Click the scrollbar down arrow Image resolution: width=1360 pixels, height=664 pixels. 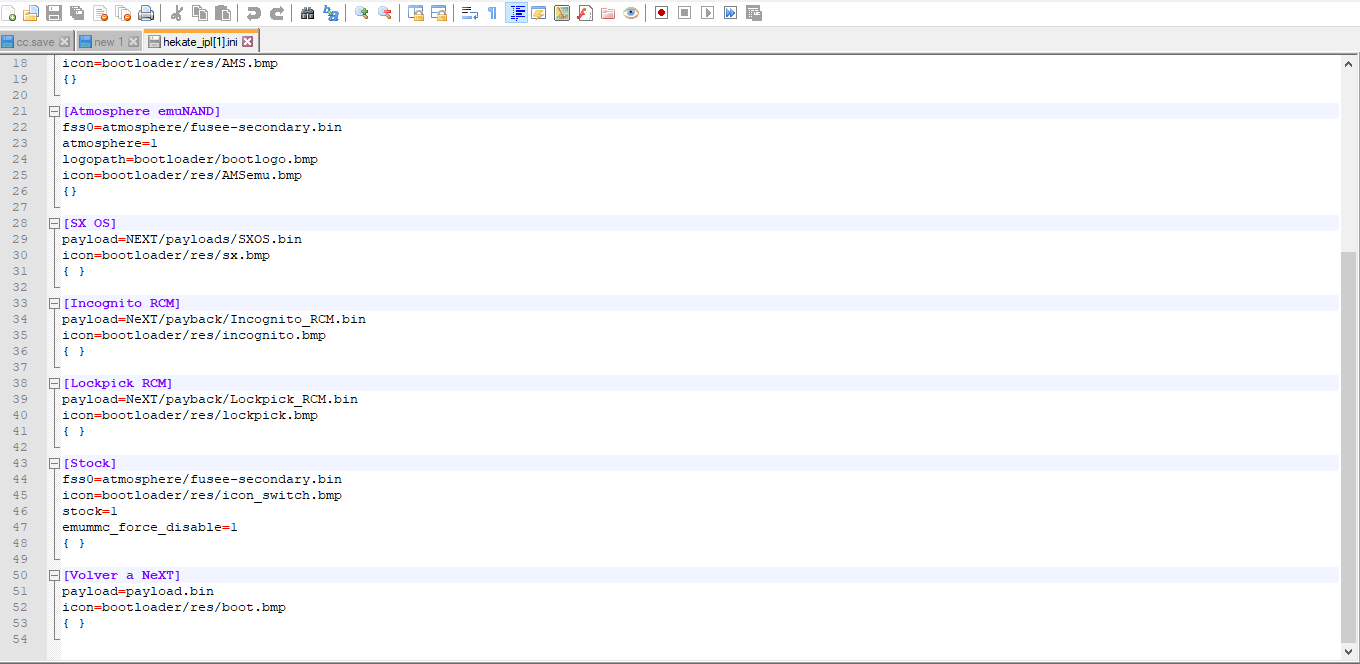1349,651
